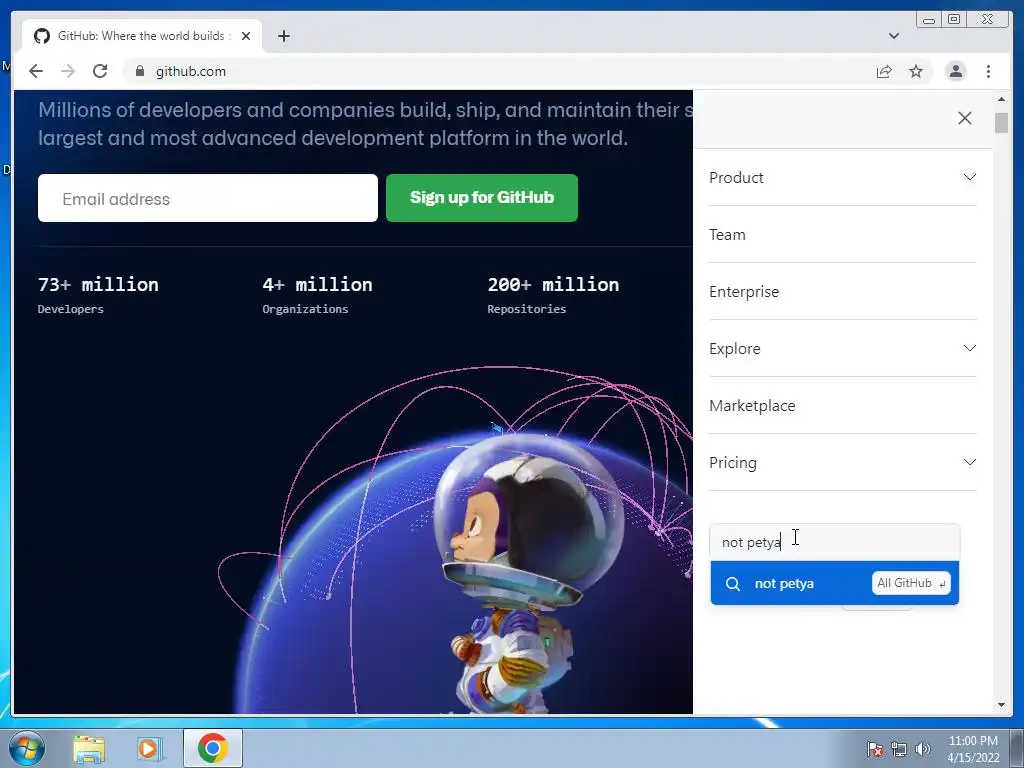Open Windows Media Player taskbar icon
Viewport: 1024px width, 768px height.
(150, 748)
